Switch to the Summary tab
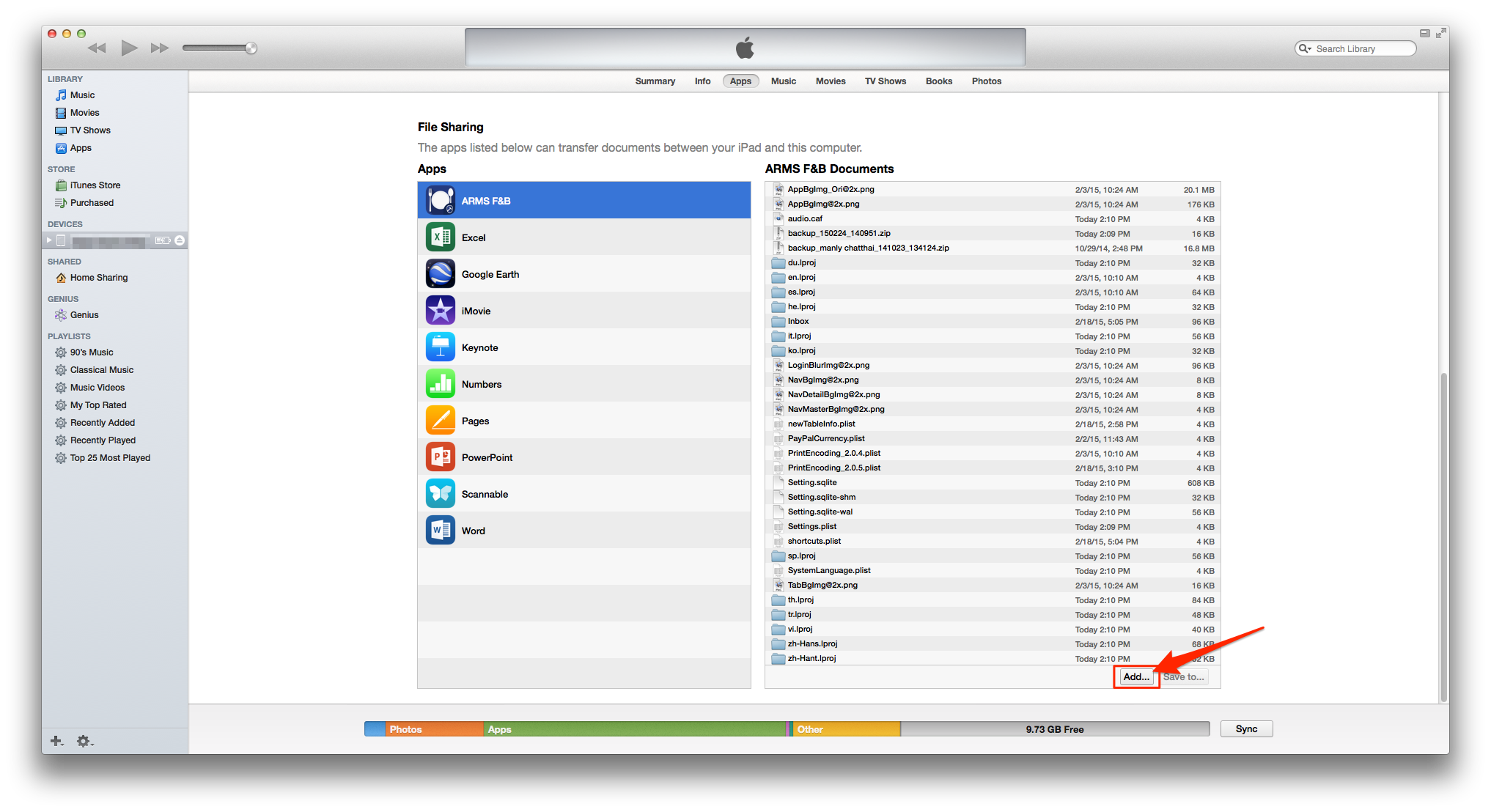Viewport: 1491px width, 812px height. (x=655, y=81)
